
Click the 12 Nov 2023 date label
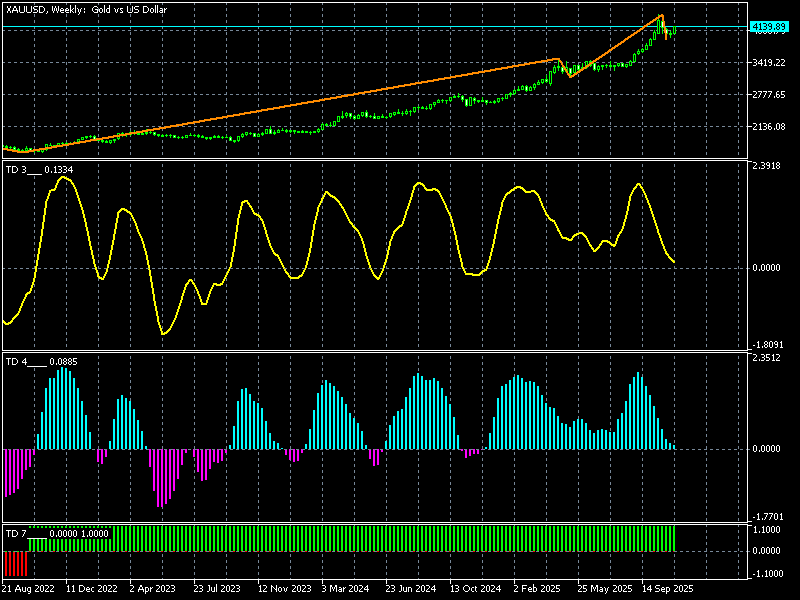[284, 589]
